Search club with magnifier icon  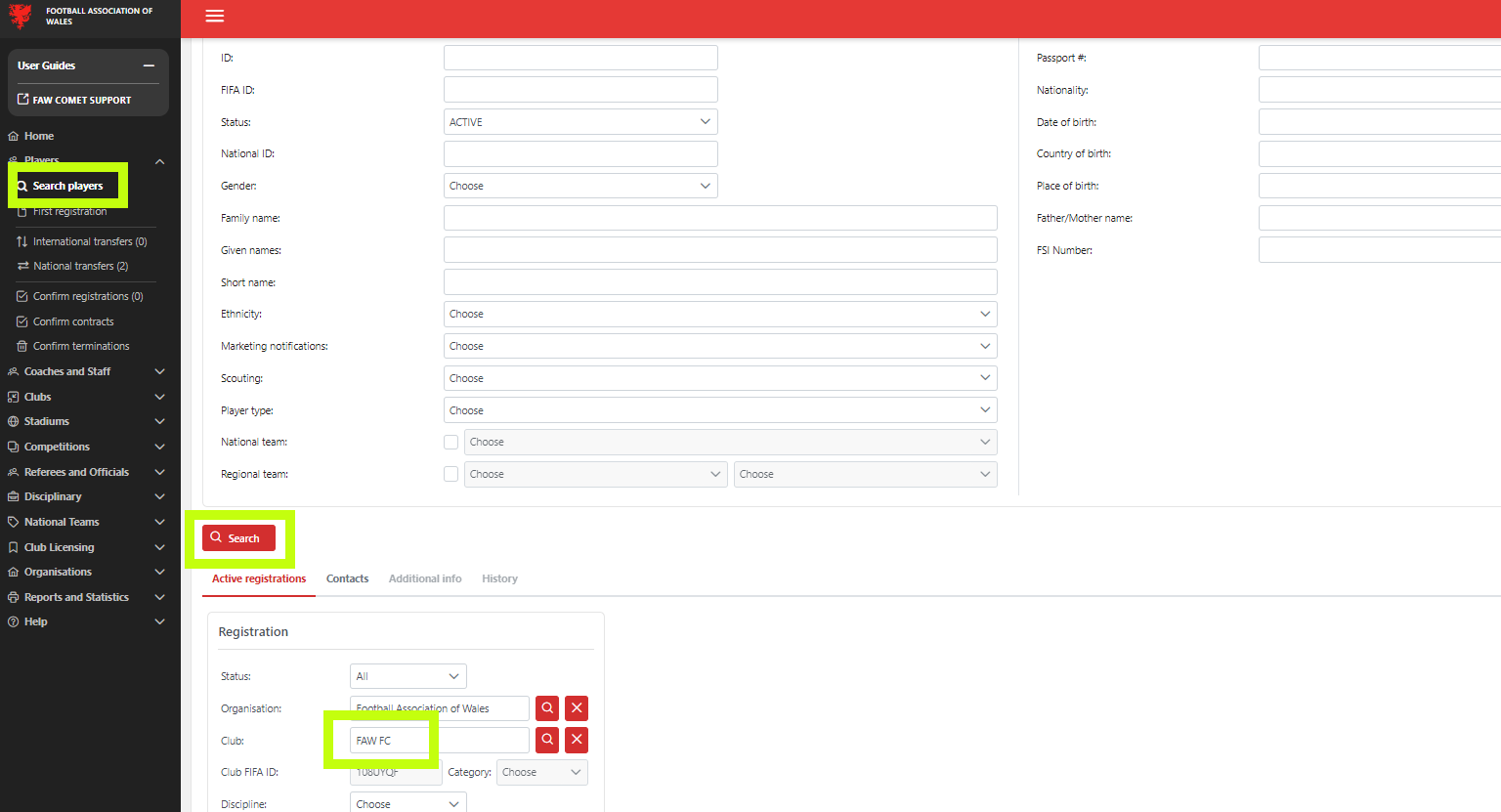click(x=547, y=740)
